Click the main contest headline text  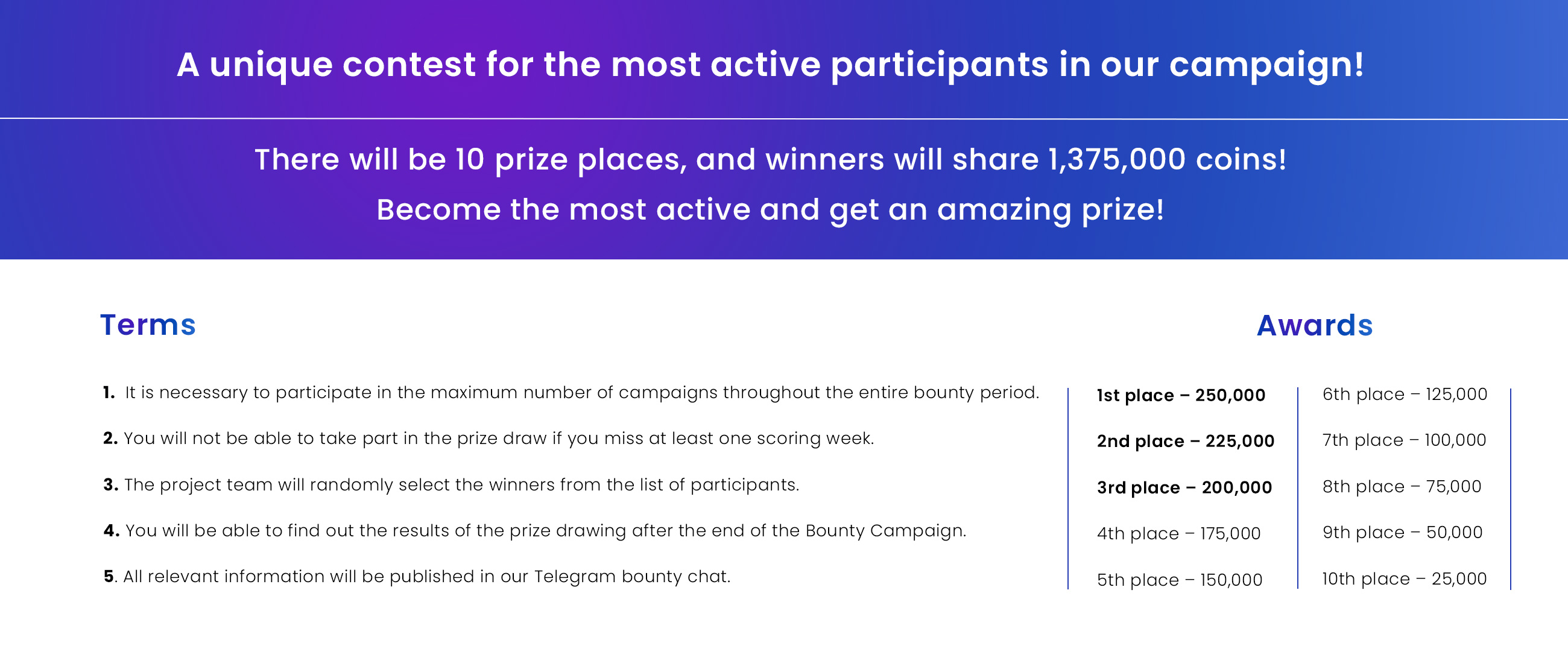click(x=771, y=65)
